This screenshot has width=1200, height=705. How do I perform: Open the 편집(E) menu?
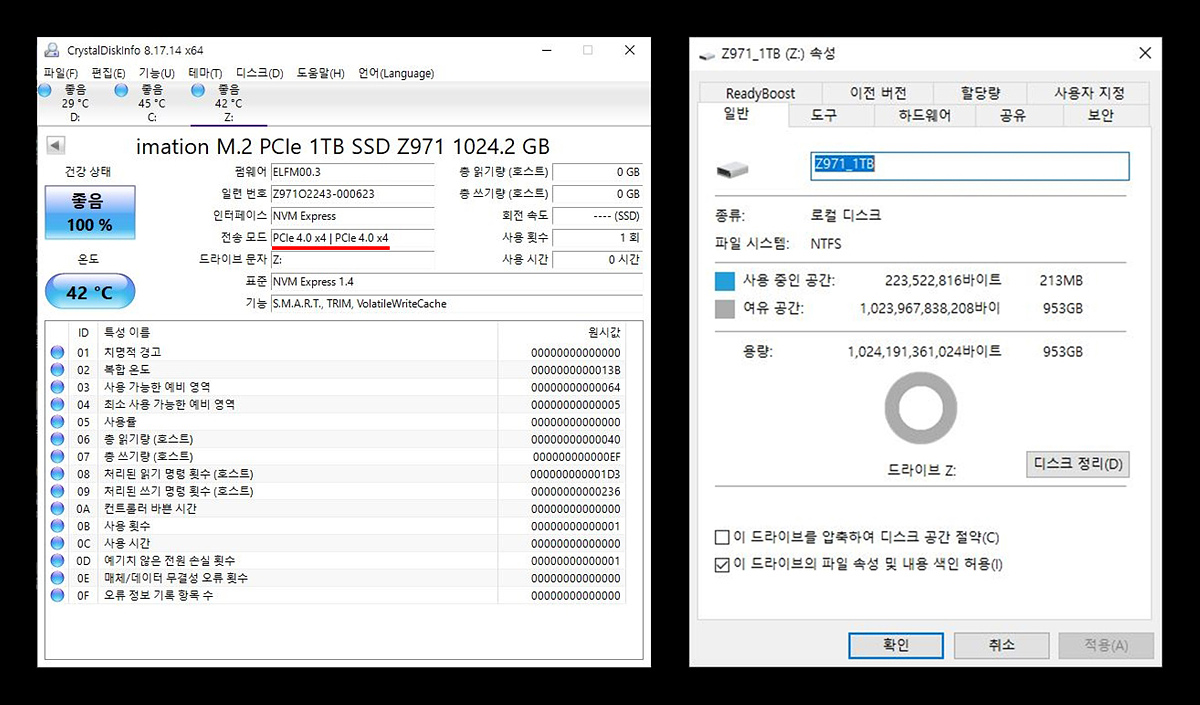click(x=108, y=73)
